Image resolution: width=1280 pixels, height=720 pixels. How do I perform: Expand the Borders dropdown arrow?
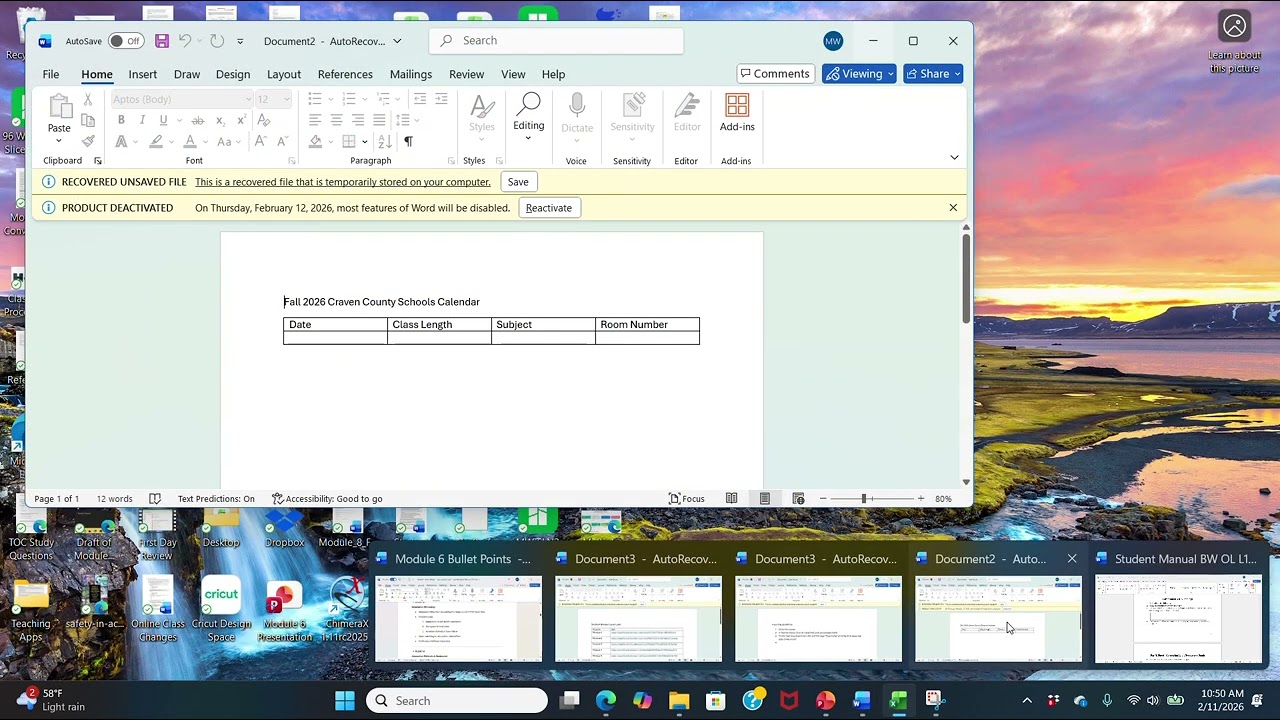tap(365, 142)
